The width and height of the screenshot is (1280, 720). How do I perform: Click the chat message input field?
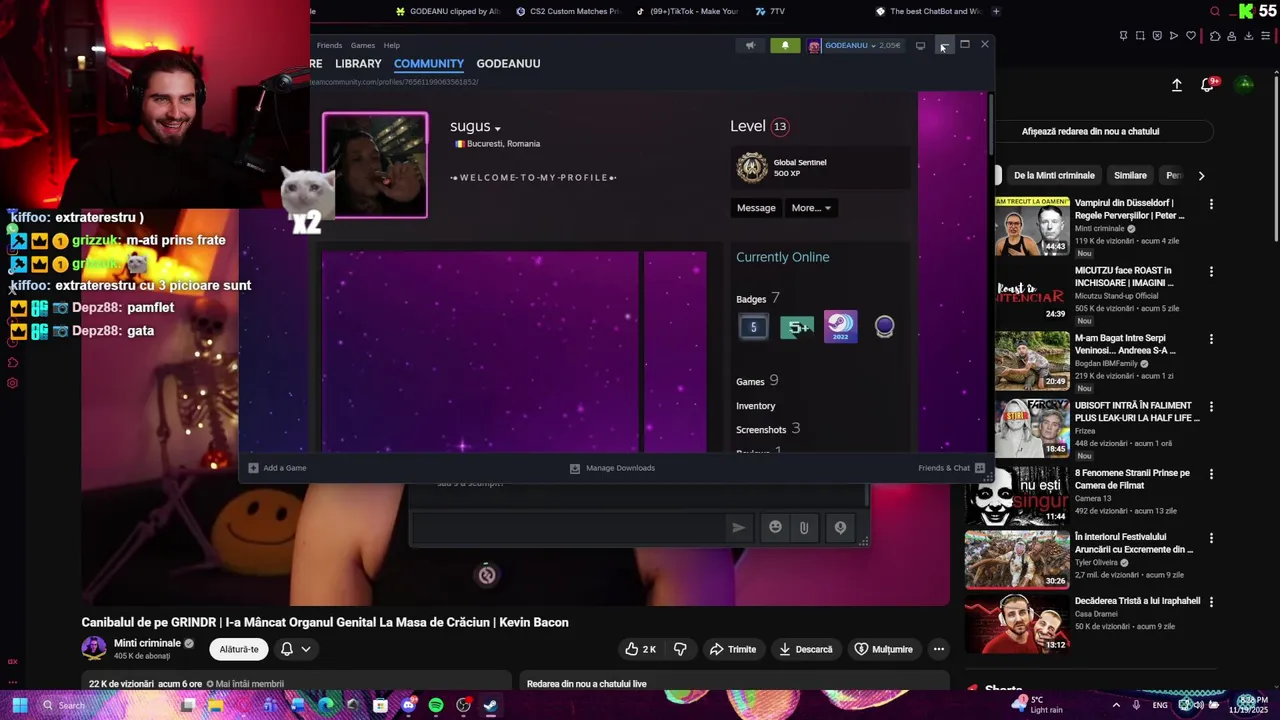pyautogui.click(x=568, y=528)
